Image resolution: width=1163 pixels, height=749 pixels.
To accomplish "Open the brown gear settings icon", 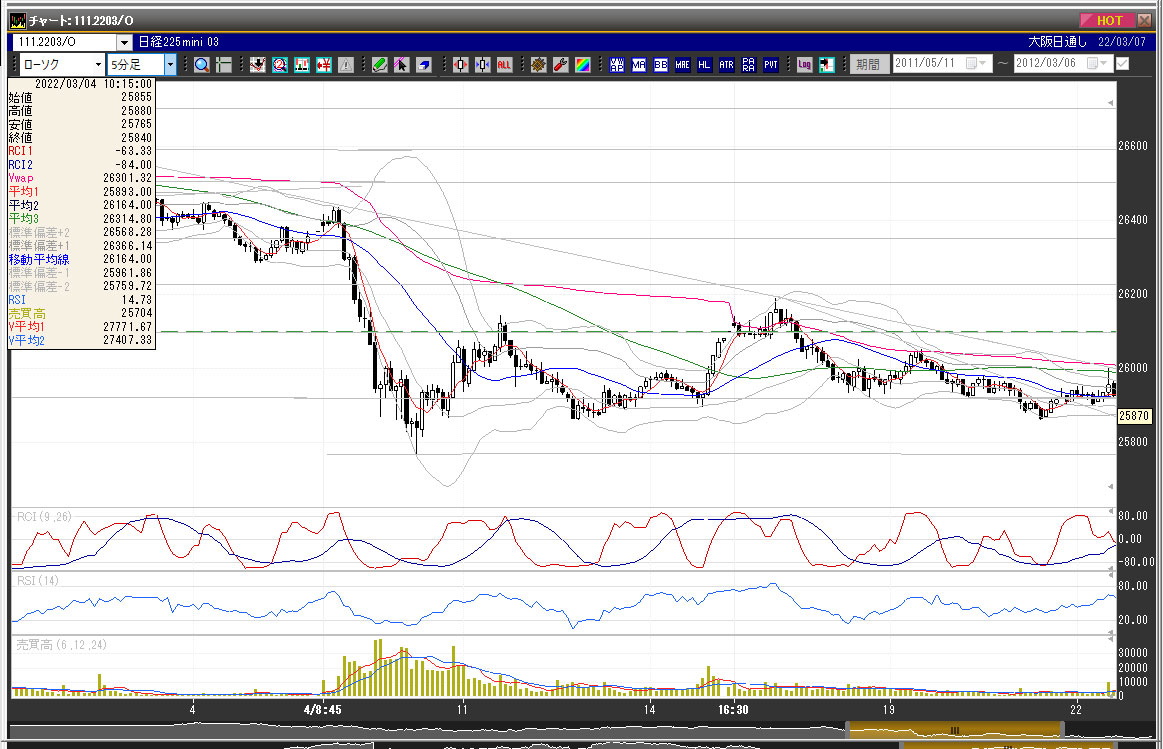I will [x=538, y=65].
